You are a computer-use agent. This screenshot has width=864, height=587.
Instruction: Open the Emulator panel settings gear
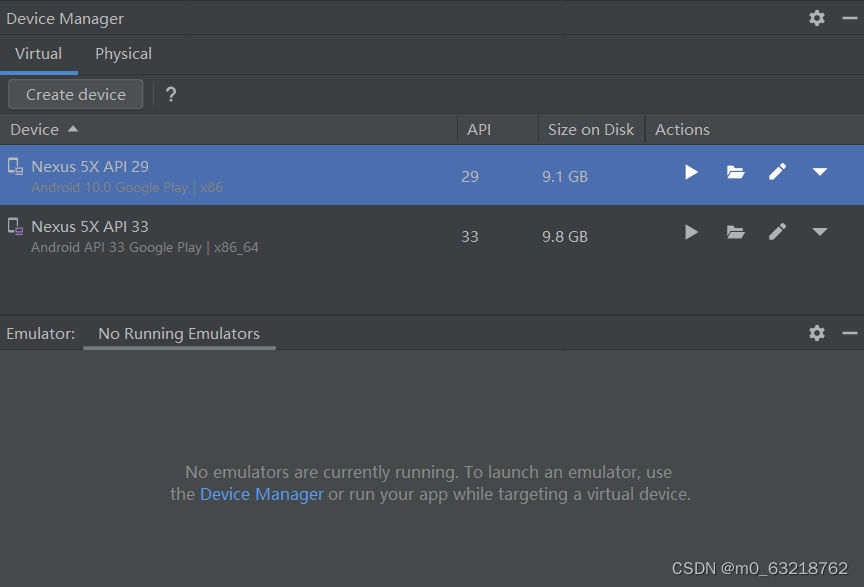tap(816, 333)
